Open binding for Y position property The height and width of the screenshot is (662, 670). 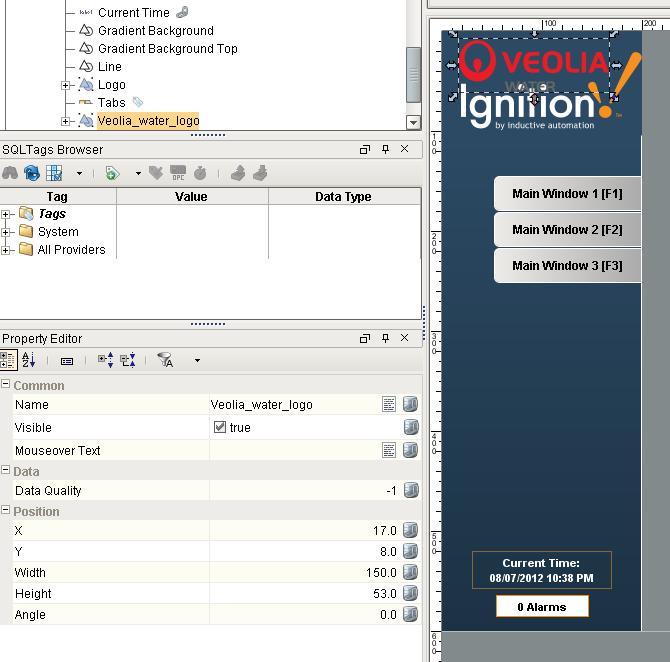(x=410, y=551)
